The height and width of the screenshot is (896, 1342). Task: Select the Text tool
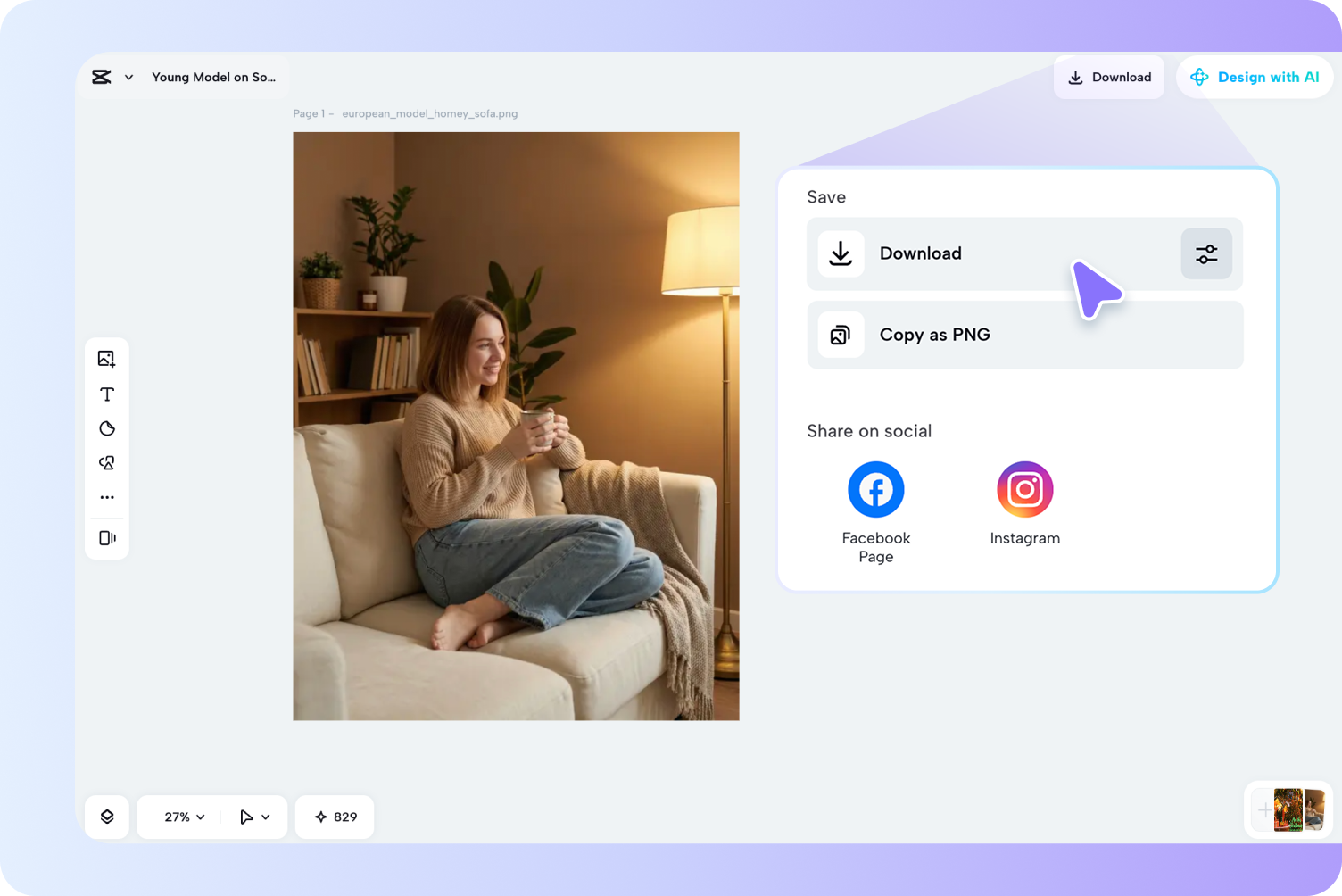point(107,394)
